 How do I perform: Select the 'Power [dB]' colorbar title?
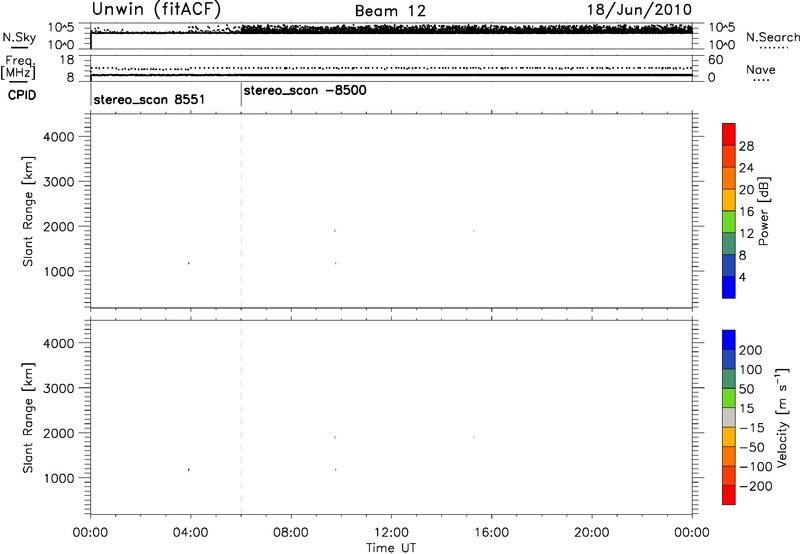click(764, 211)
